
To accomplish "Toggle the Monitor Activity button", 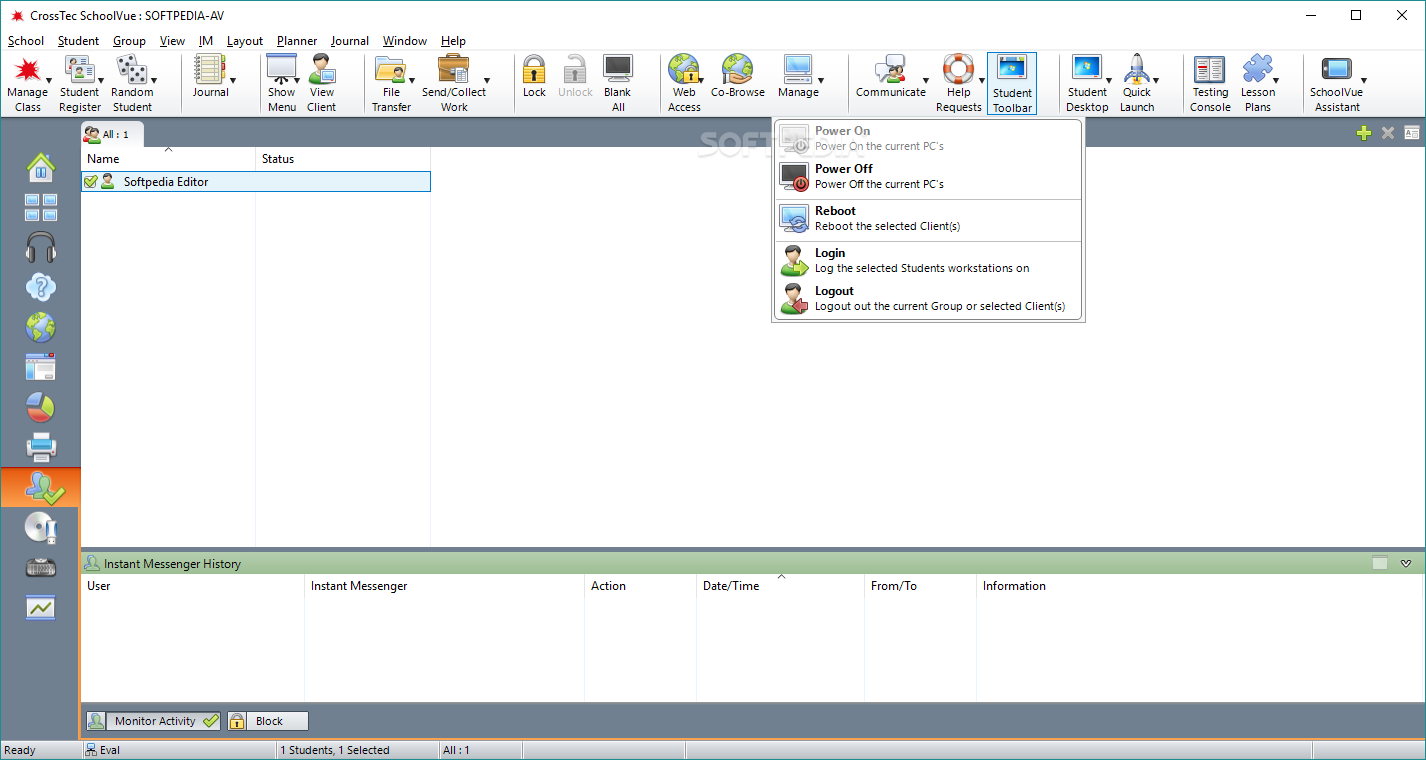I will coord(153,721).
